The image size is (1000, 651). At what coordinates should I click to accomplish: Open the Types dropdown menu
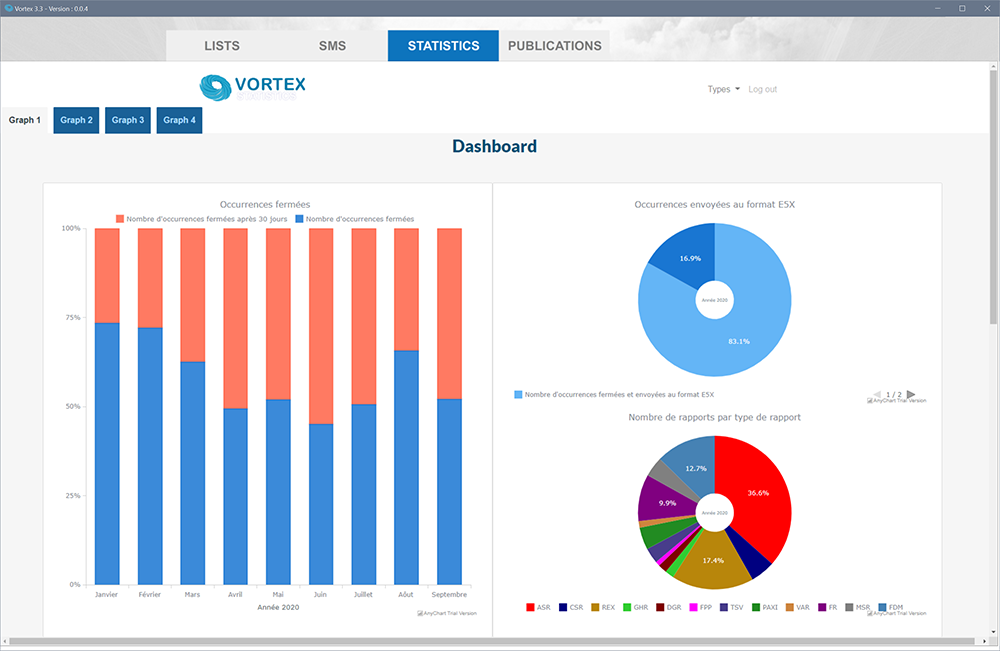click(723, 89)
